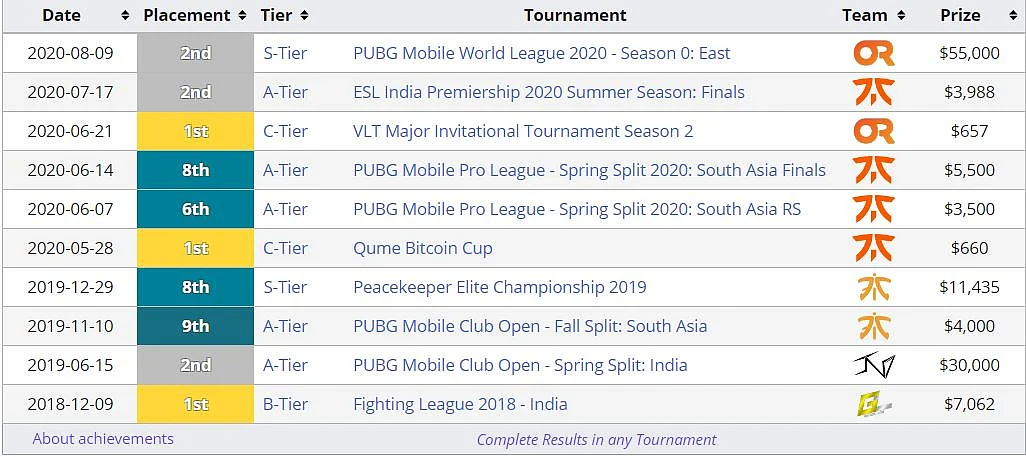1026x457 pixels.
Task: Click OR team logo in VLT Major Invitational row
Action: pos(874,131)
